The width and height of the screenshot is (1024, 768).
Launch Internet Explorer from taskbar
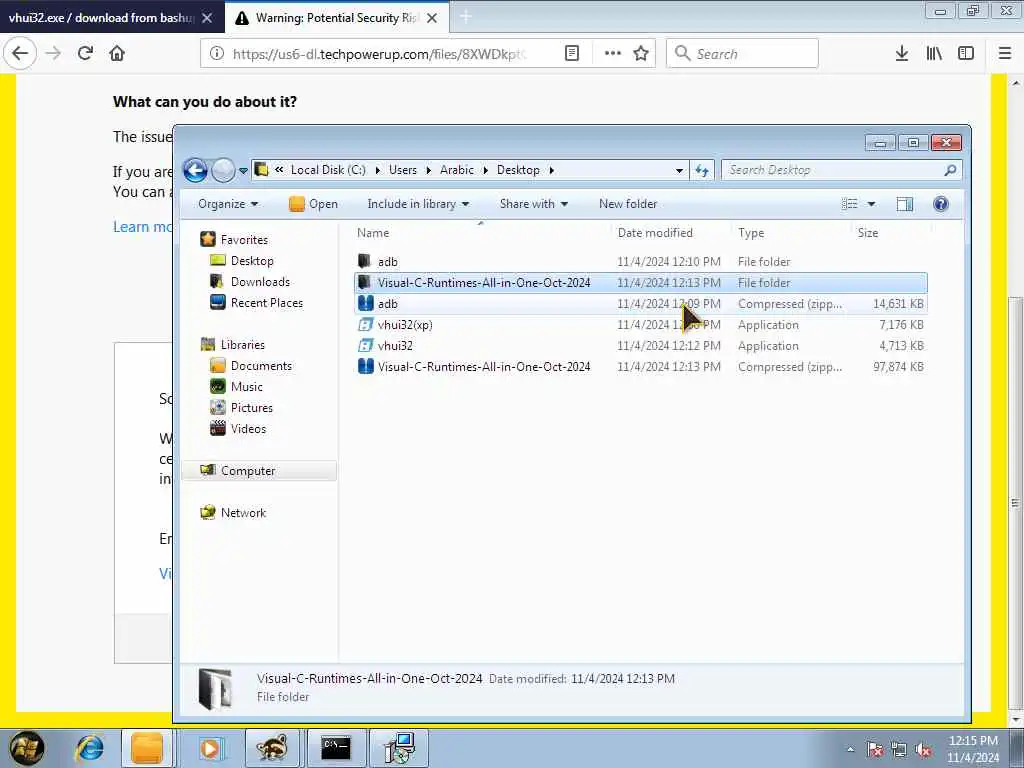[90, 748]
